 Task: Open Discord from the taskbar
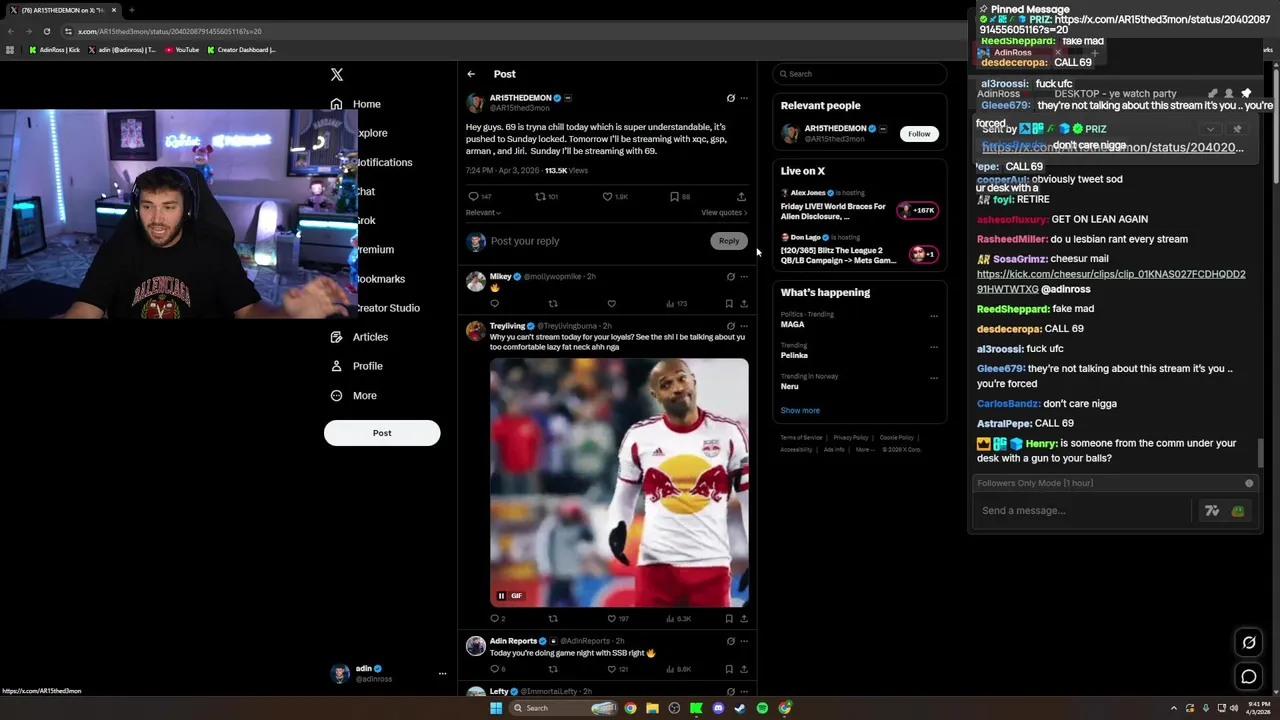tap(718, 708)
